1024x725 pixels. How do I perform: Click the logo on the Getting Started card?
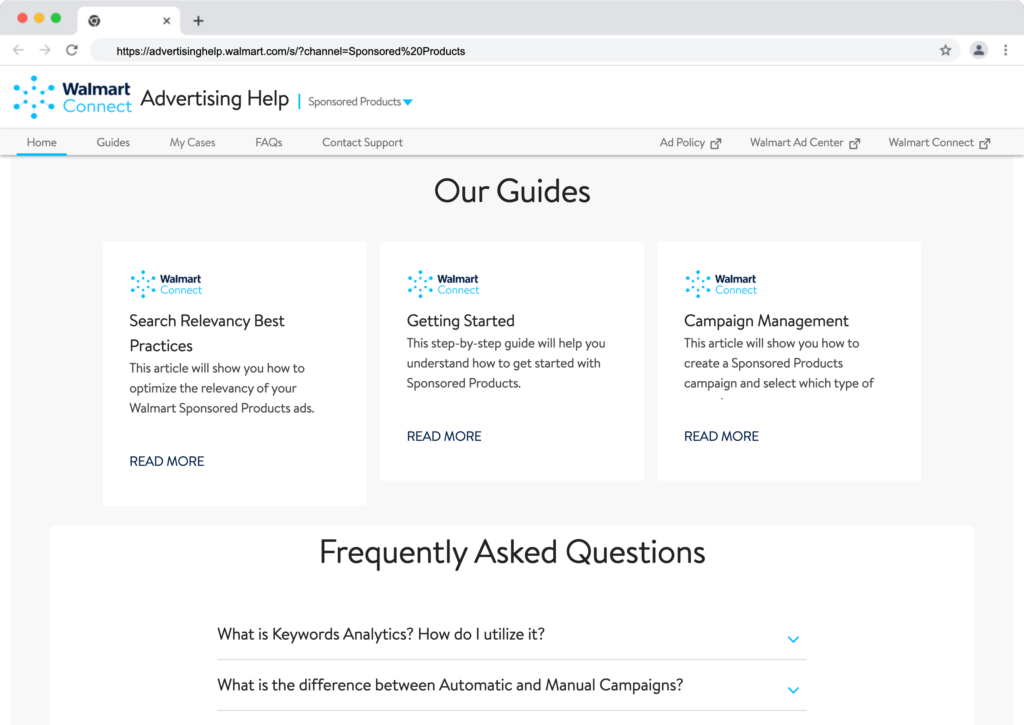point(443,284)
